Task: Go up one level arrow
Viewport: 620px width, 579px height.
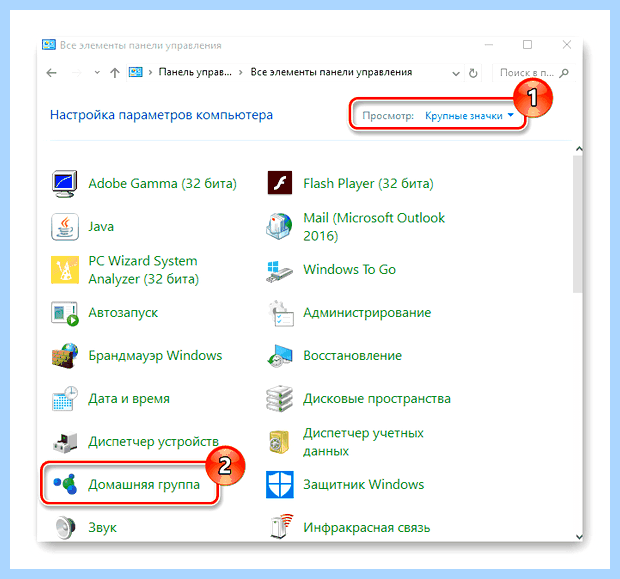Action: click(x=115, y=73)
